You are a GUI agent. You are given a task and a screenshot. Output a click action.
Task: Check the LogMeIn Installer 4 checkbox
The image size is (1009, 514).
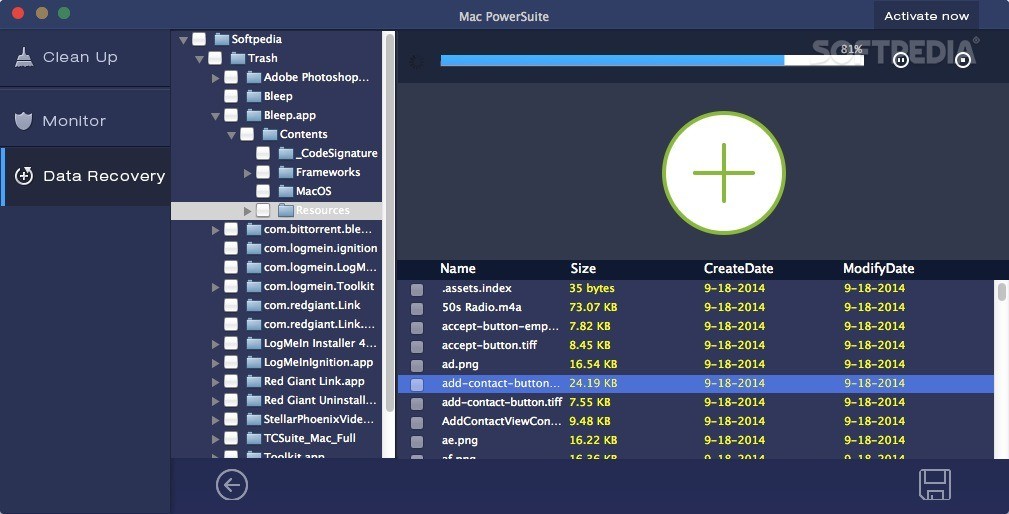(x=231, y=343)
